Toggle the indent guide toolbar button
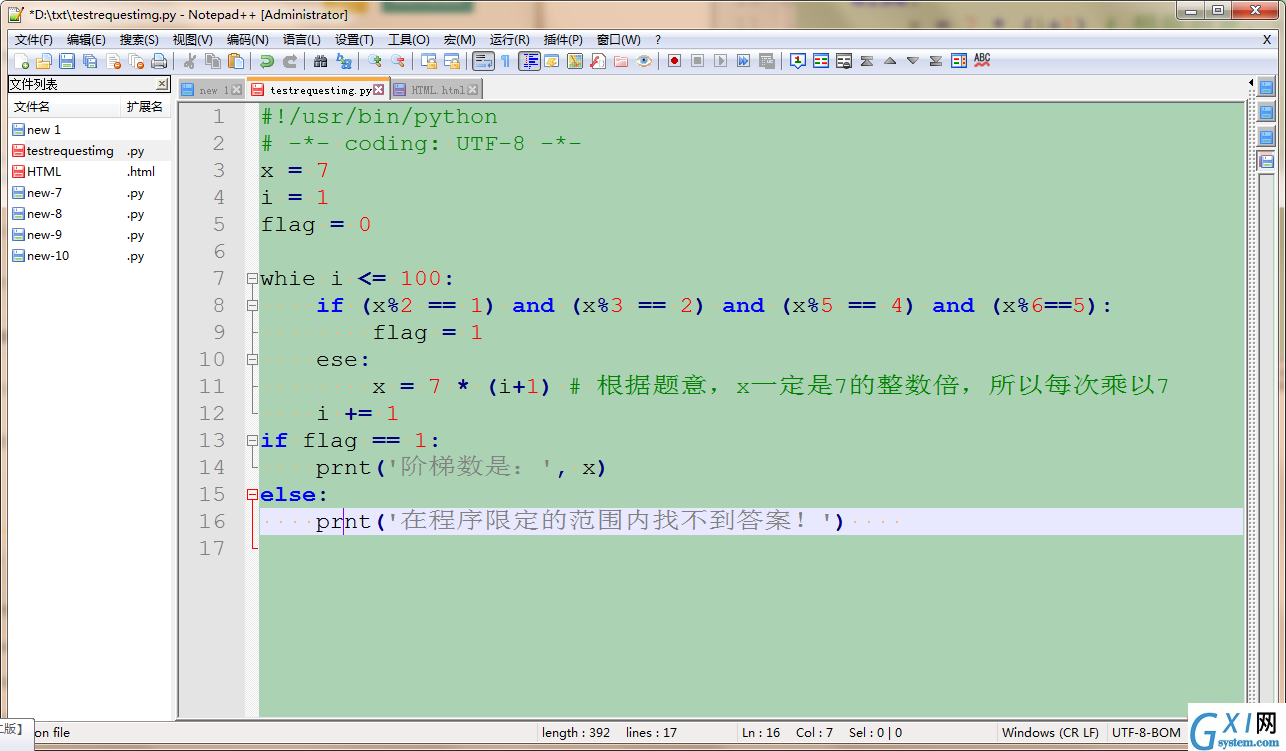The width and height of the screenshot is (1286, 751). click(529, 61)
